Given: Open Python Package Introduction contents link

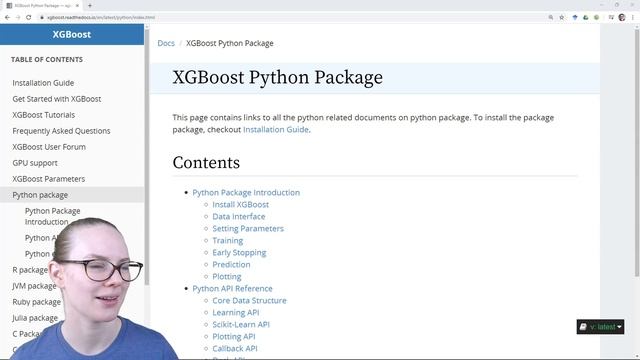Looking at the screenshot, I should (246, 193).
